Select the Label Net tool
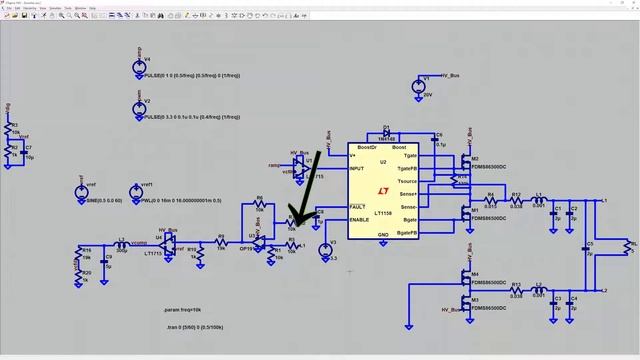 point(203,16)
